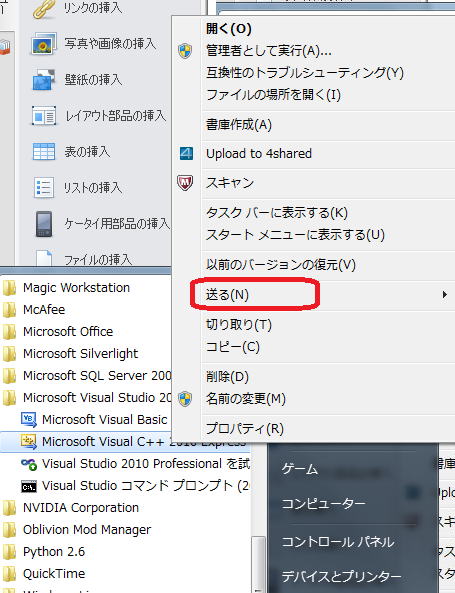Click リストの挿入 label
Viewport: 455px width, 593px height.
point(93,187)
